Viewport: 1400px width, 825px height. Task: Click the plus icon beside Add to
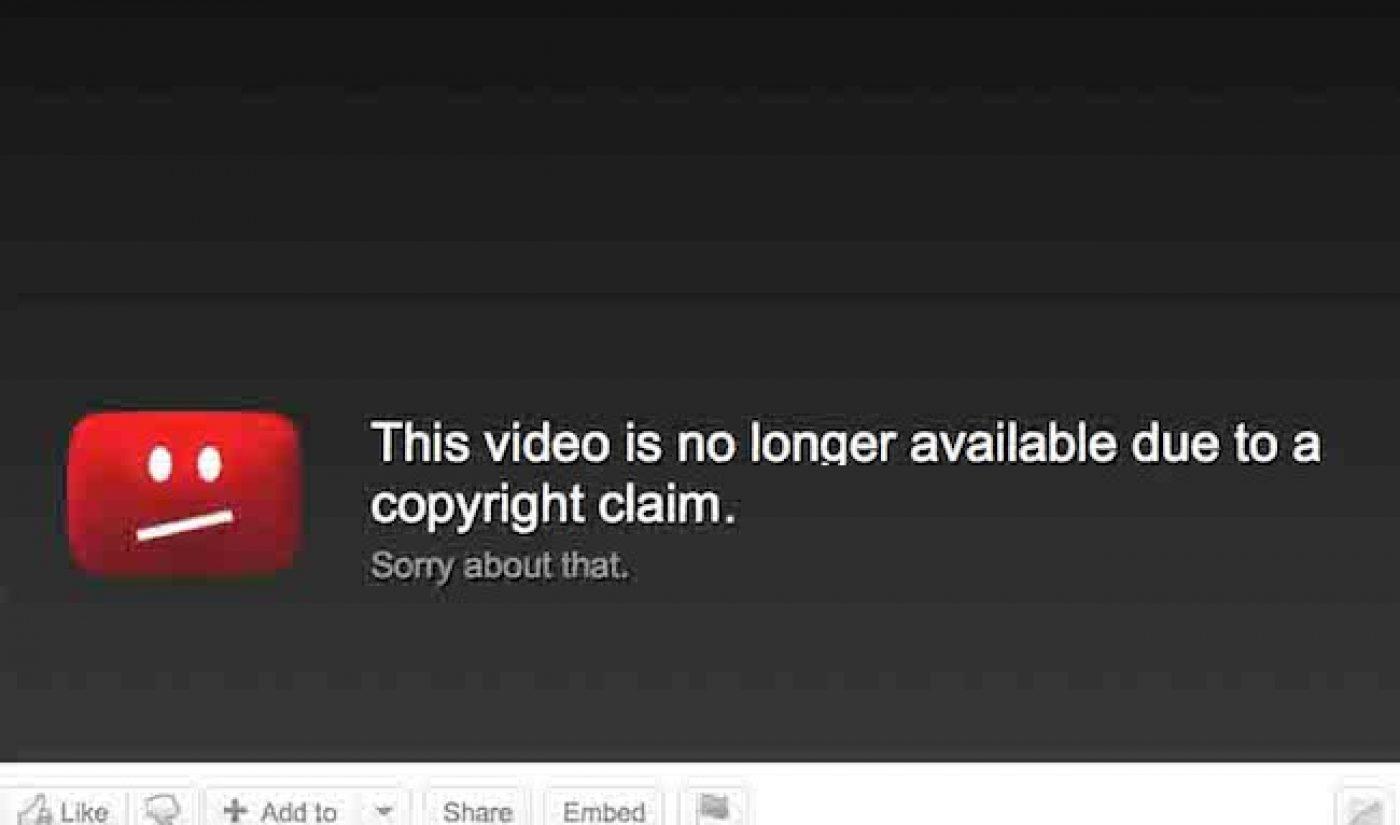(235, 810)
